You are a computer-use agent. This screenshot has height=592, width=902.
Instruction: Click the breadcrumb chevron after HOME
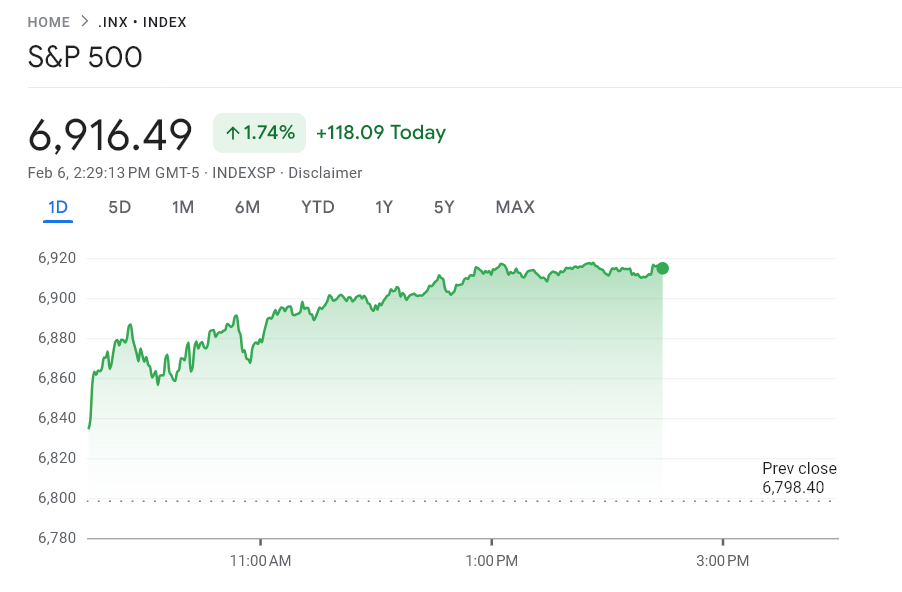pyautogui.click(x=85, y=21)
